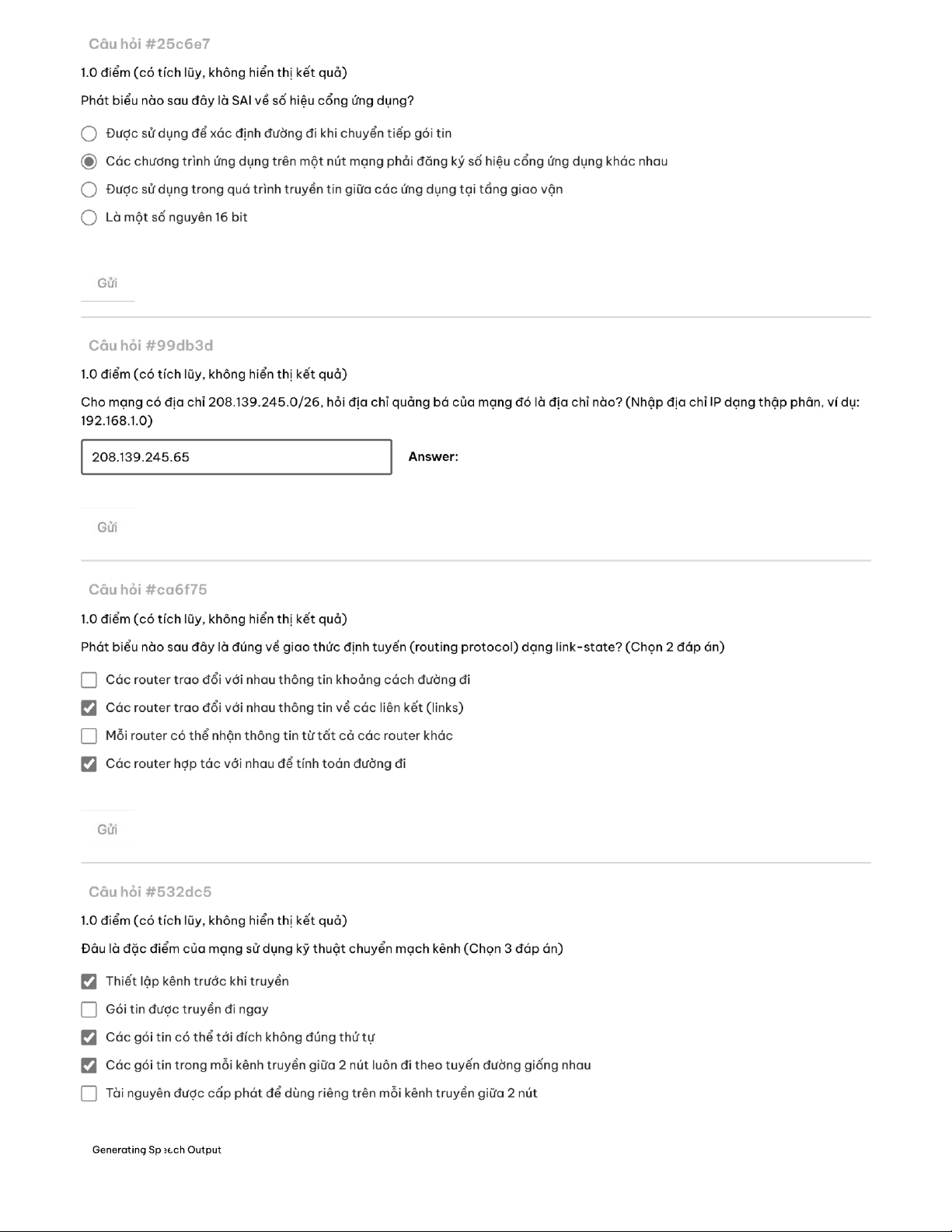Image resolution: width=952 pixels, height=1232 pixels.
Task: Uncheck 'luôn đi theo tuyến đường giống nhau' checkbox
Action: pyautogui.click(x=89, y=1066)
